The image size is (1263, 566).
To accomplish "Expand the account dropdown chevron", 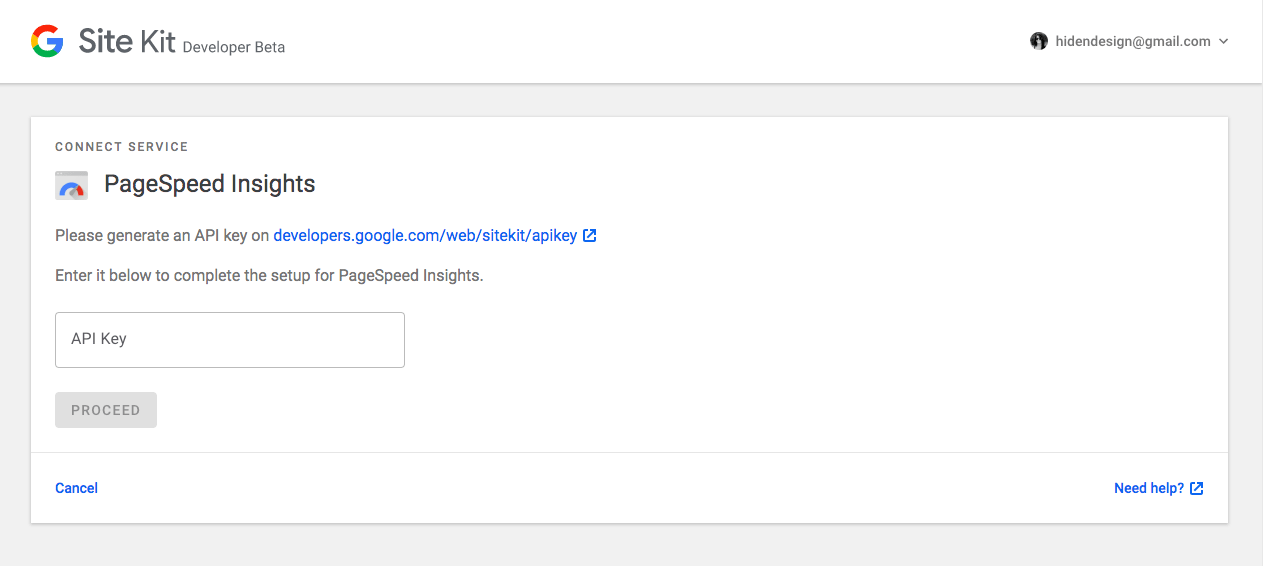I will (x=1224, y=42).
